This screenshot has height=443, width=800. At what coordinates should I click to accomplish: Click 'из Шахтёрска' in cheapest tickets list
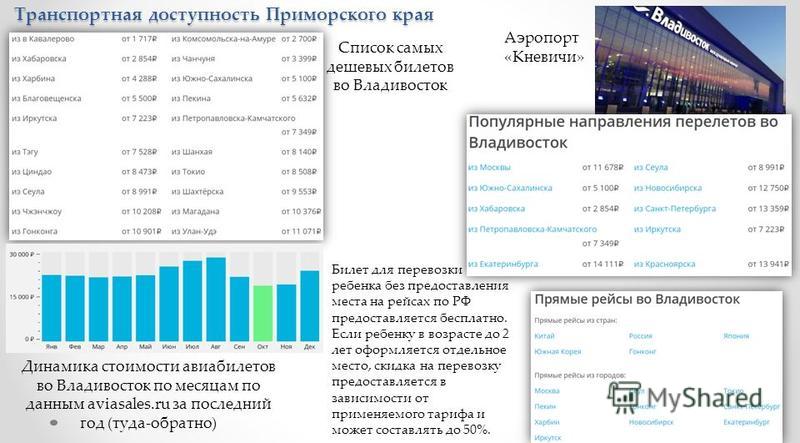click(197, 191)
